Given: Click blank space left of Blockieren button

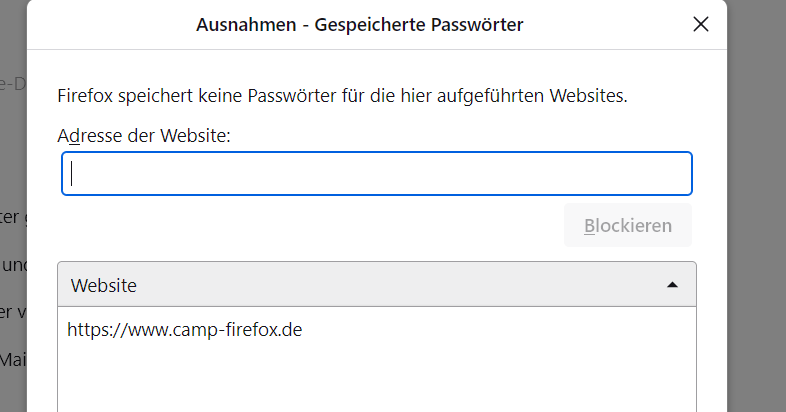Looking at the screenshot, I should pos(300,226).
